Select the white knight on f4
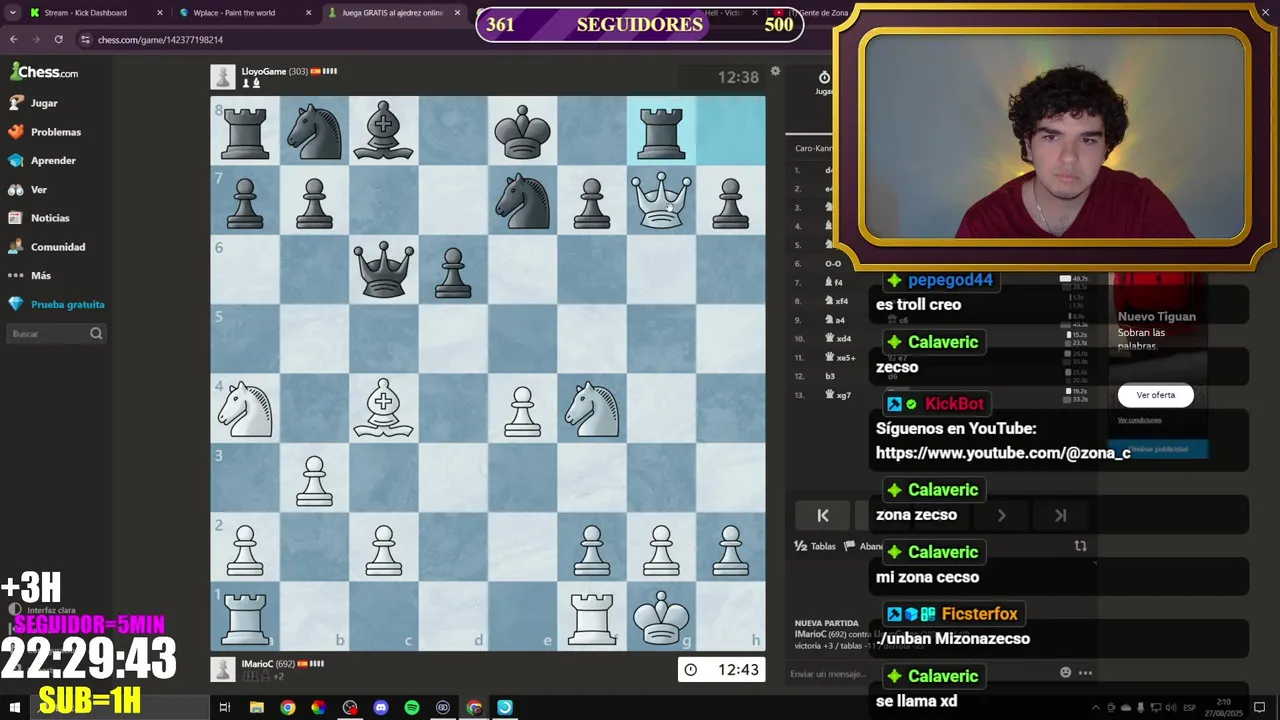The height and width of the screenshot is (720, 1280). [592, 408]
